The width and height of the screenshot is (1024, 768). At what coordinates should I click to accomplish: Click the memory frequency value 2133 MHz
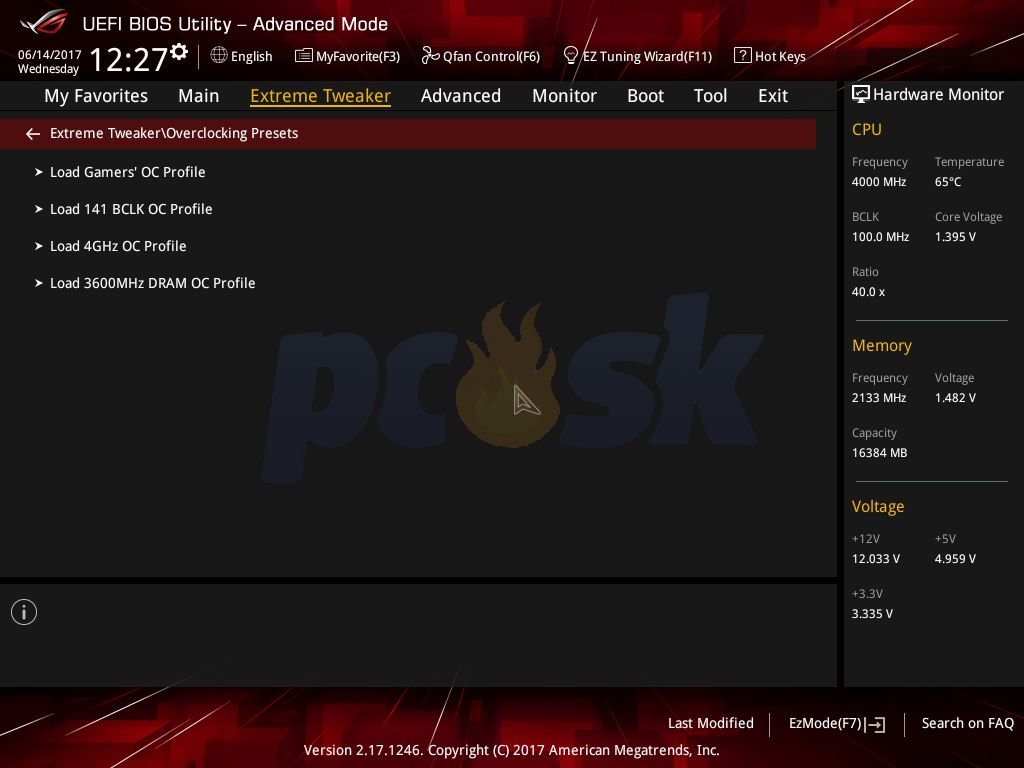[x=879, y=398]
